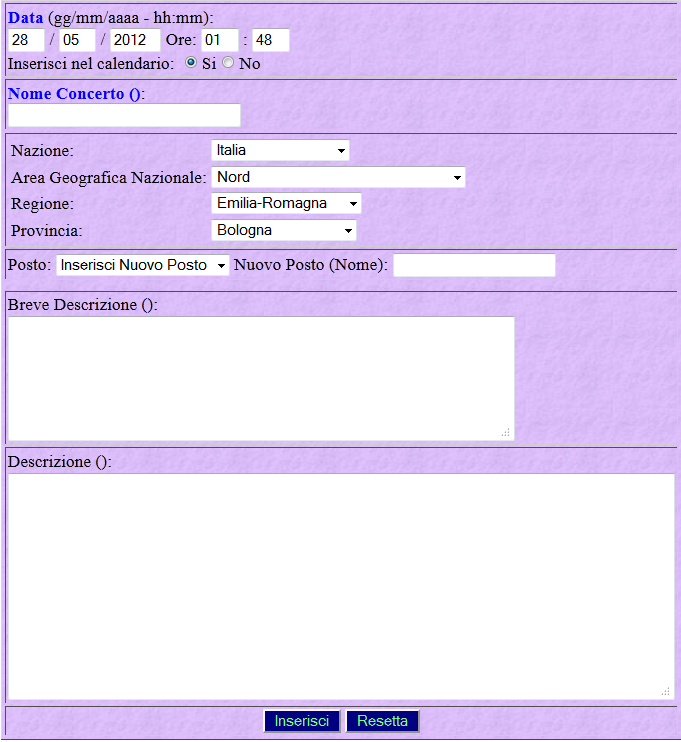Image resolution: width=681 pixels, height=742 pixels.
Task: Click the Nome Concerto text field
Action: click(124, 115)
